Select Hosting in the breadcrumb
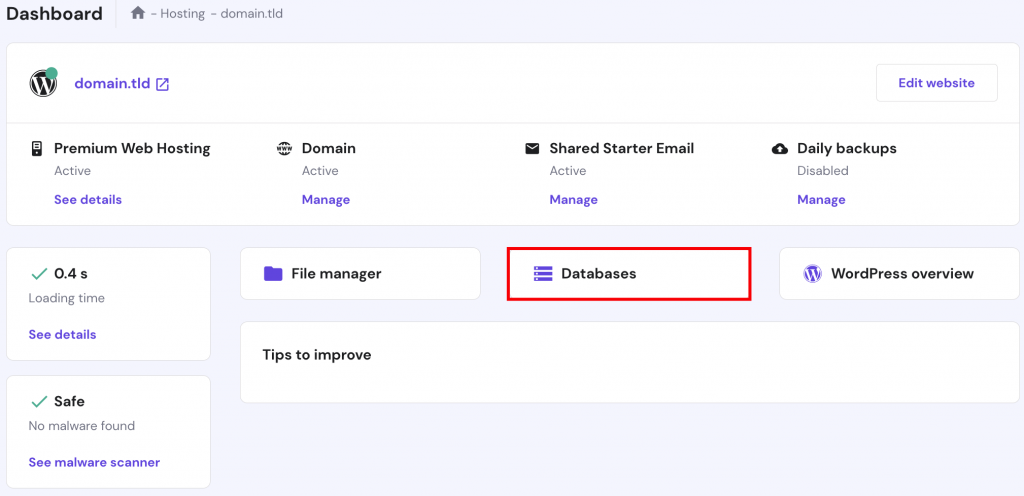The width and height of the screenshot is (1024, 496). 183,14
